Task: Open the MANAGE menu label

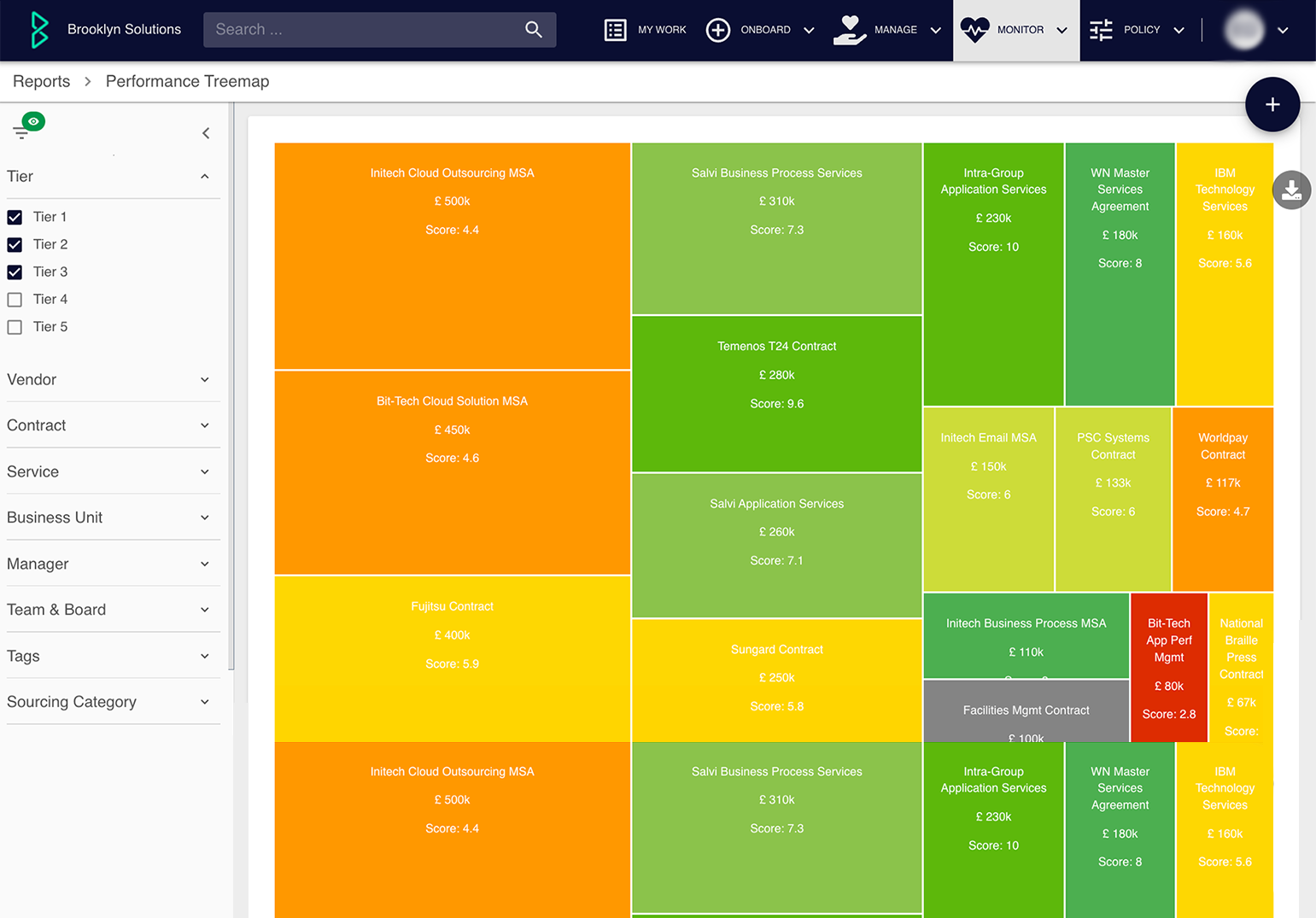Action: point(896,30)
